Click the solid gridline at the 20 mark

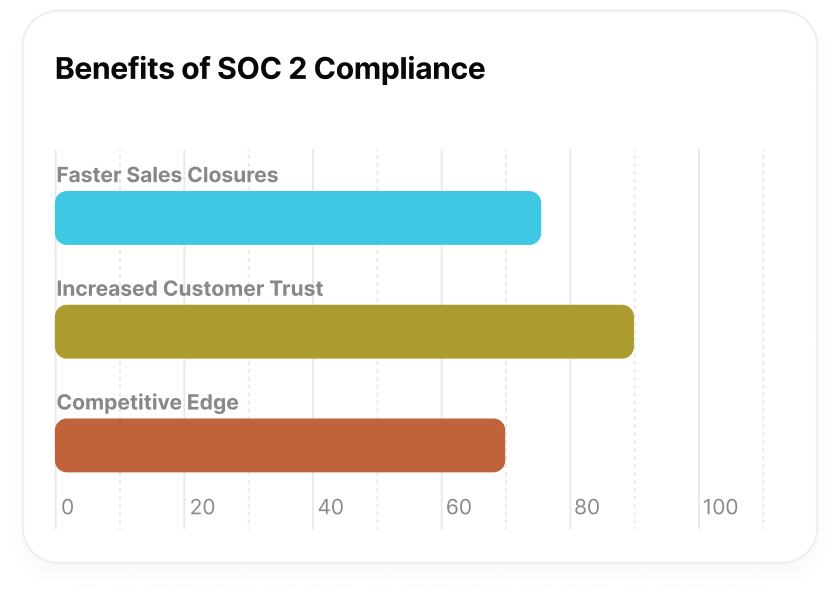click(185, 270)
